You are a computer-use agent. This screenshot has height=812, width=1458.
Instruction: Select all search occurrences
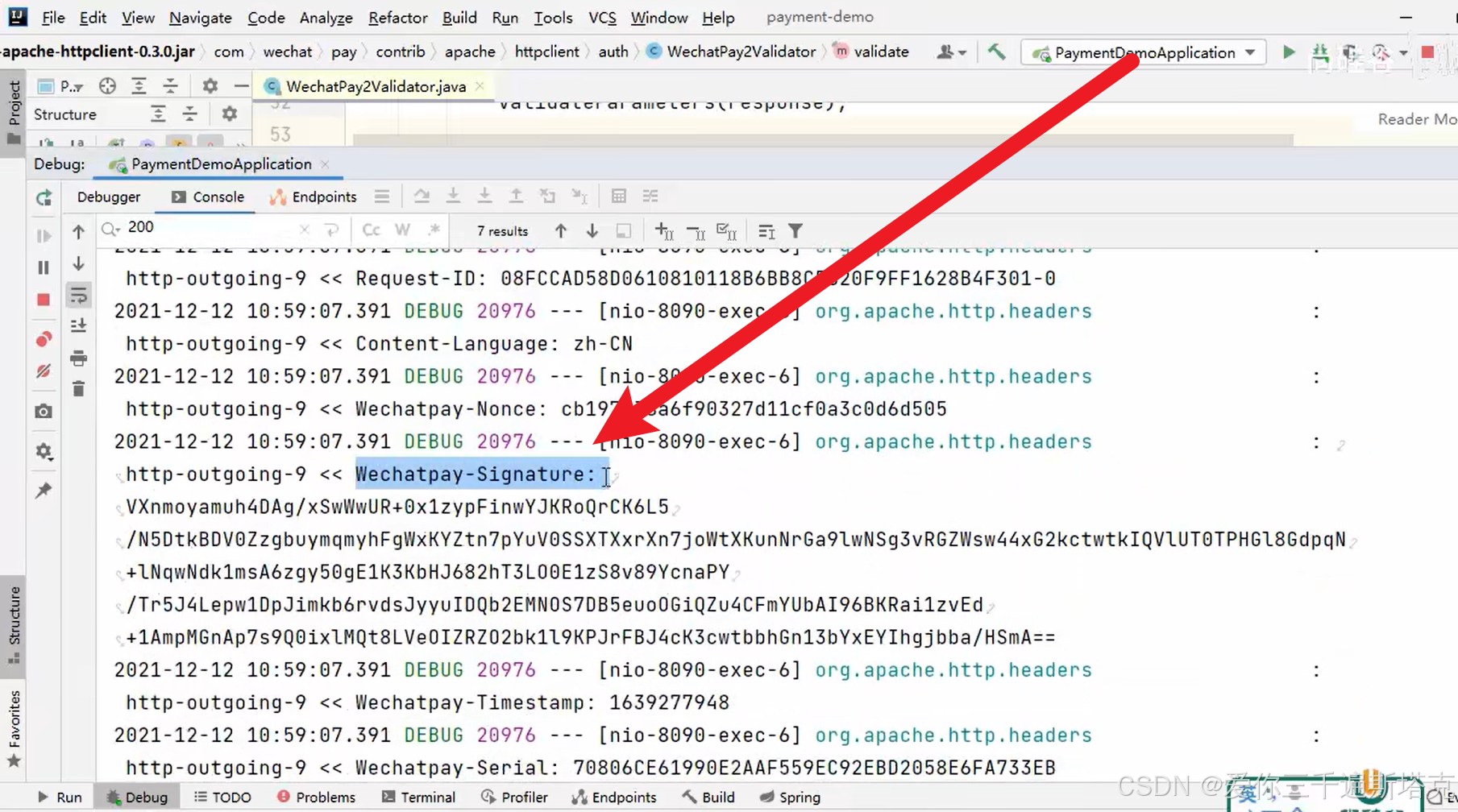click(727, 232)
